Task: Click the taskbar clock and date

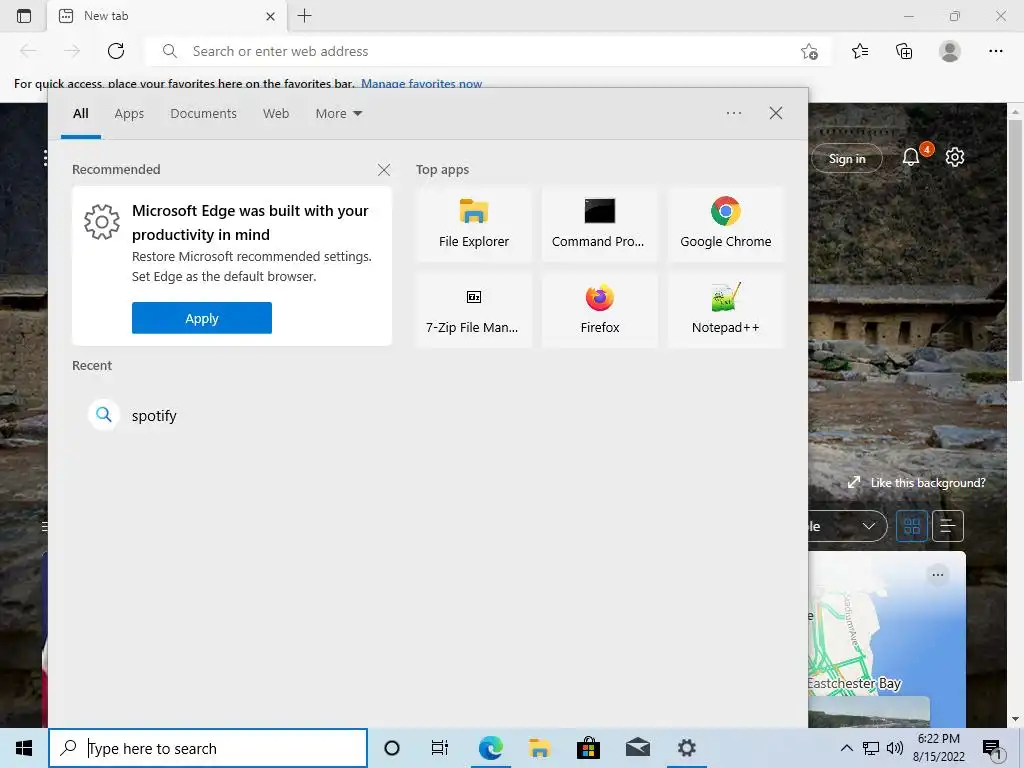Action: point(938,748)
